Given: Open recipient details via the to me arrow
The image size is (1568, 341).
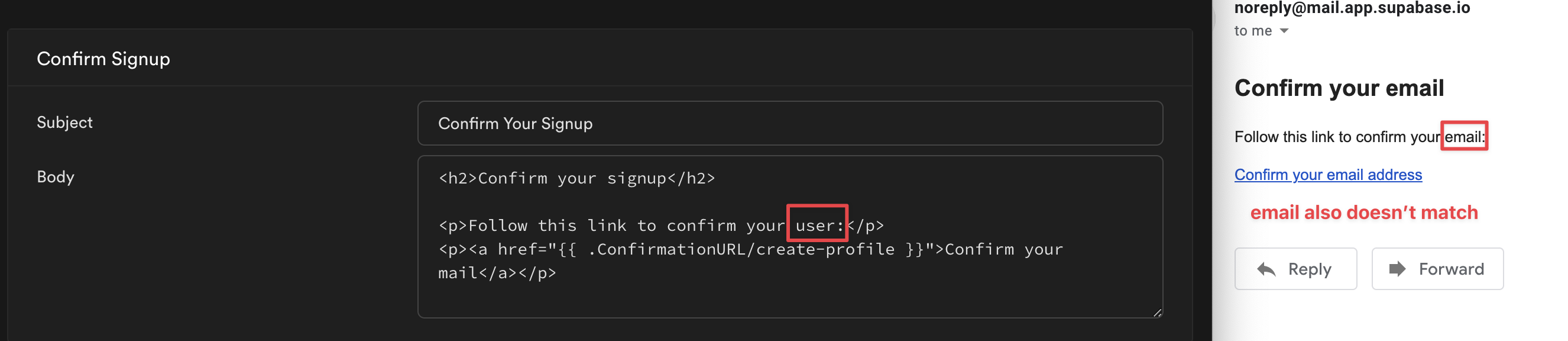Looking at the screenshot, I should [x=1284, y=30].
